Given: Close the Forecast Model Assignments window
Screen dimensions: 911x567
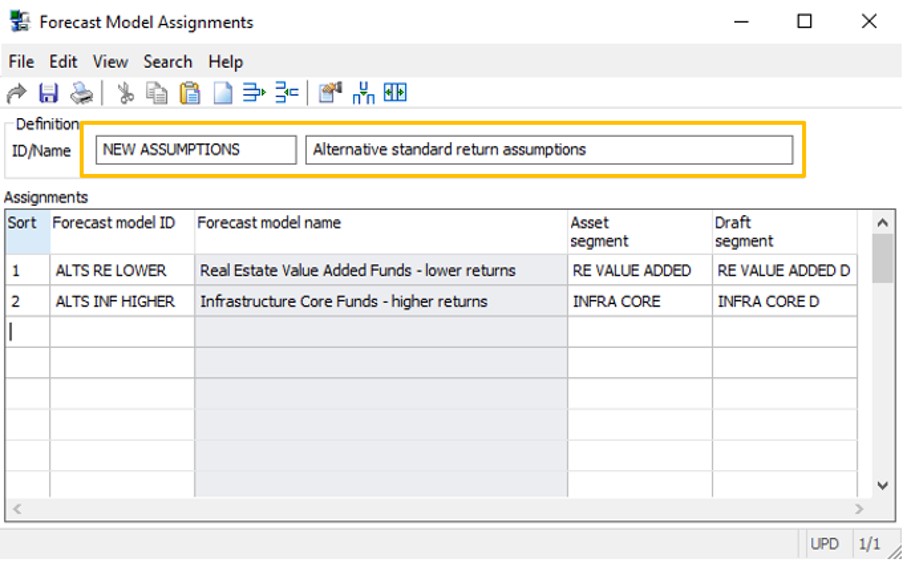Looking at the screenshot, I should pyautogui.click(x=869, y=21).
